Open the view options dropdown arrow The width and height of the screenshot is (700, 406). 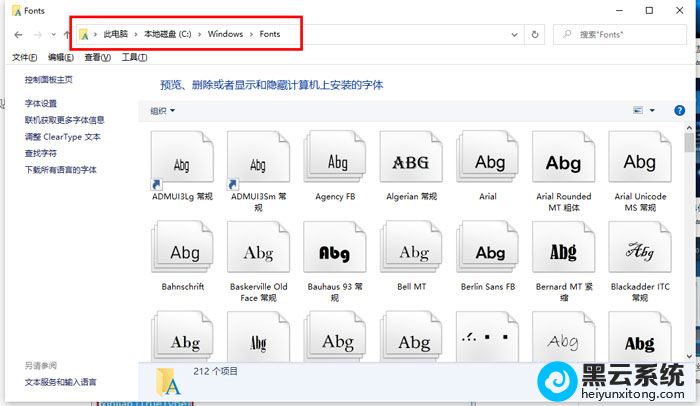[652, 110]
